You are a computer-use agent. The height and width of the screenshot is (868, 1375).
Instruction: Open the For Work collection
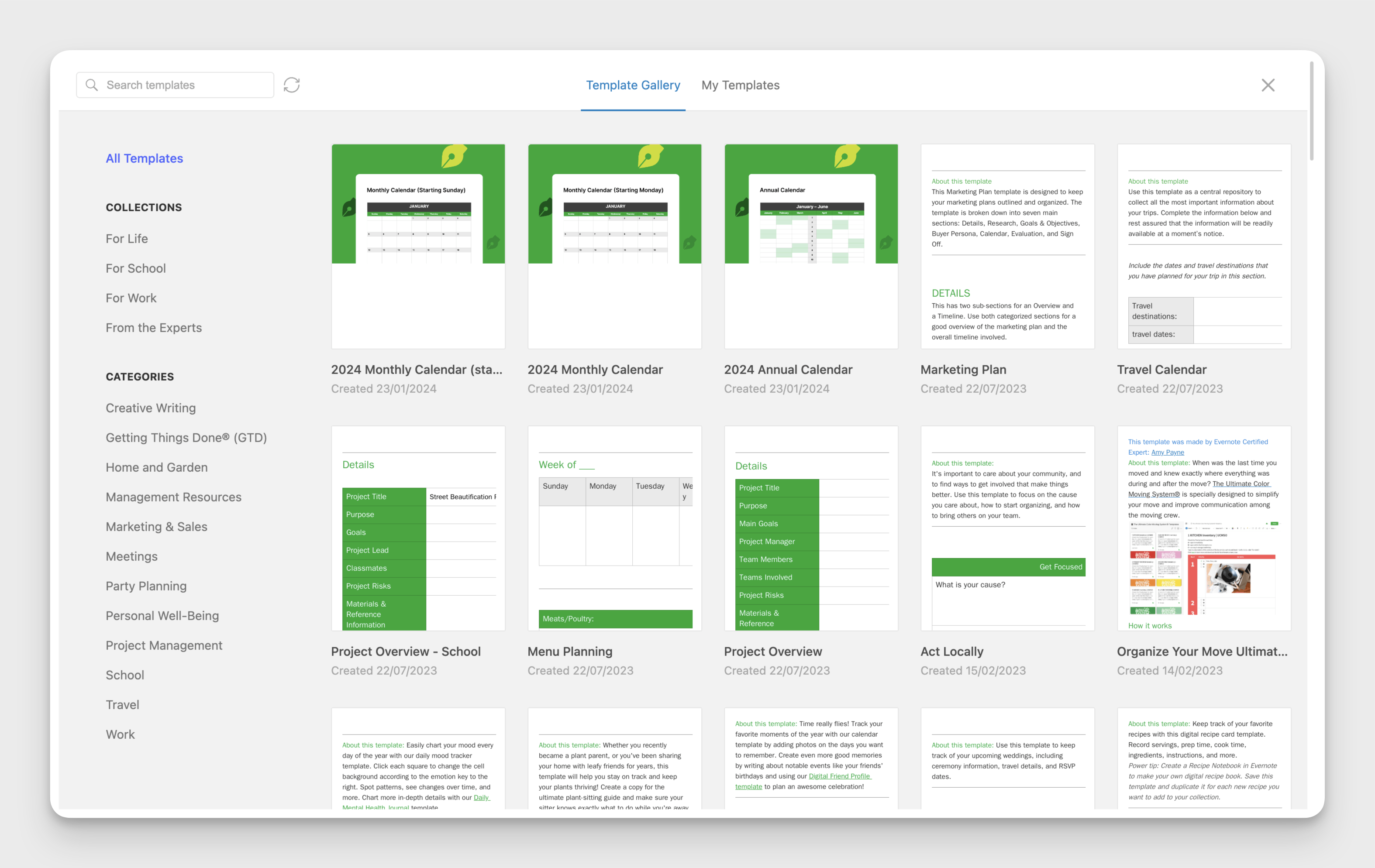pyautogui.click(x=131, y=297)
